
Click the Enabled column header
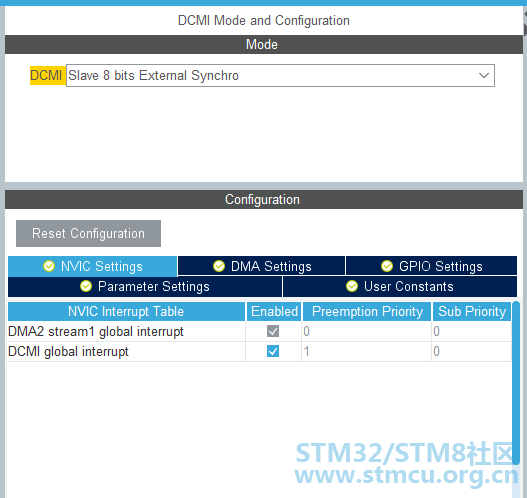click(274, 312)
